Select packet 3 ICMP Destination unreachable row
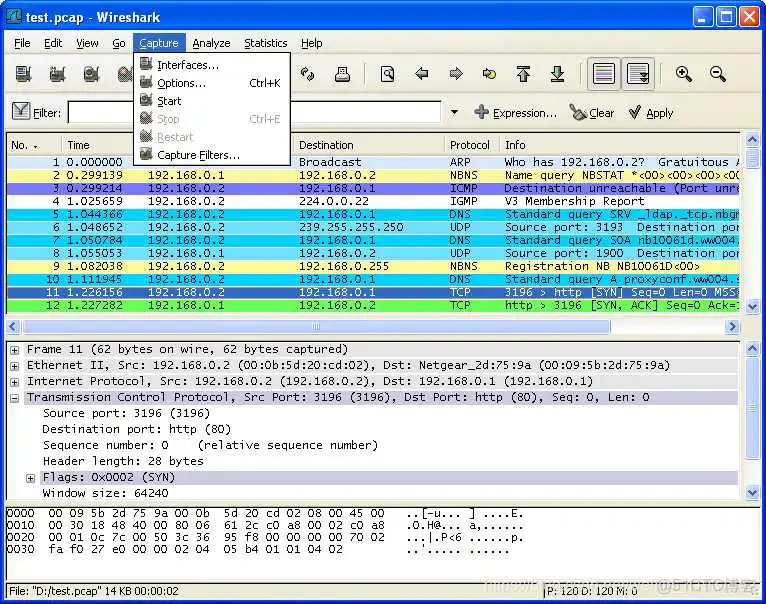The width and height of the screenshot is (766, 604). [x=373, y=188]
